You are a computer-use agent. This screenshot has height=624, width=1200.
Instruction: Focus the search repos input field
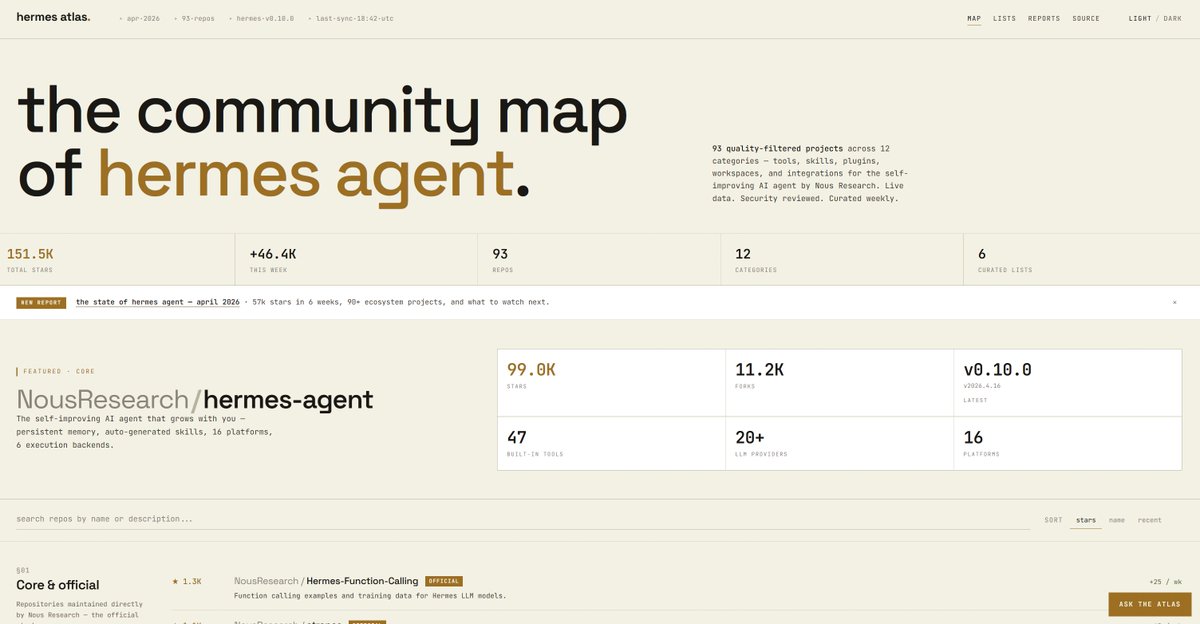(x=520, y=519)
